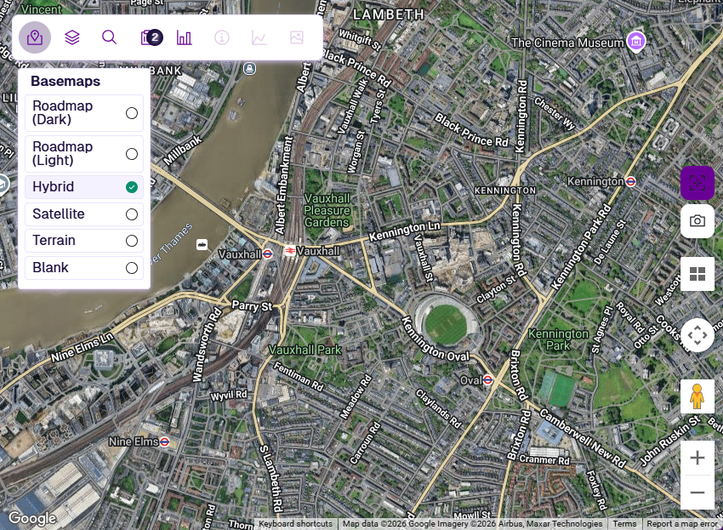Click the map pan direction control
This screenshot has width=723, height=530.
[697, 335]
